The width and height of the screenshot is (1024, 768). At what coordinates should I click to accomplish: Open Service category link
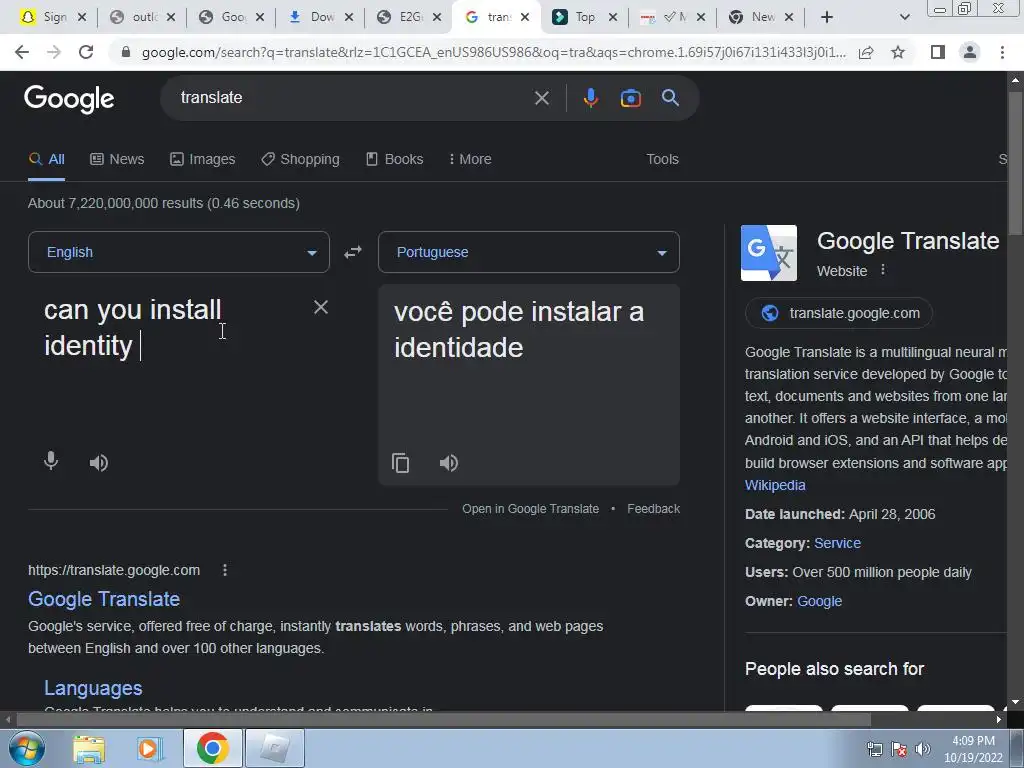[x=837, y=543]
